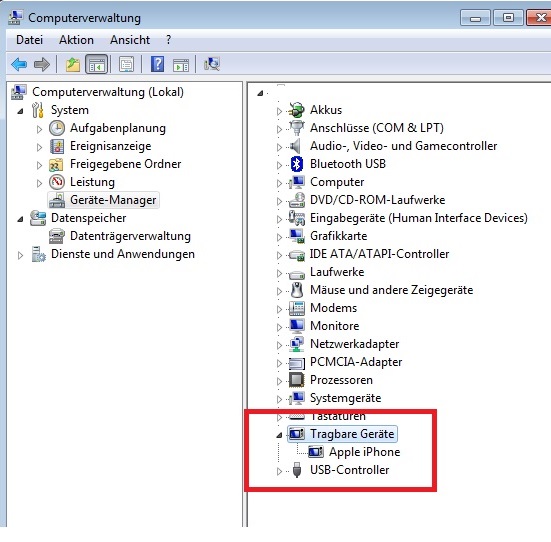This screenshot has height=542, width=551.
Task: Select the Apple iPhone device entry
Action: click(x=364, y=452)
